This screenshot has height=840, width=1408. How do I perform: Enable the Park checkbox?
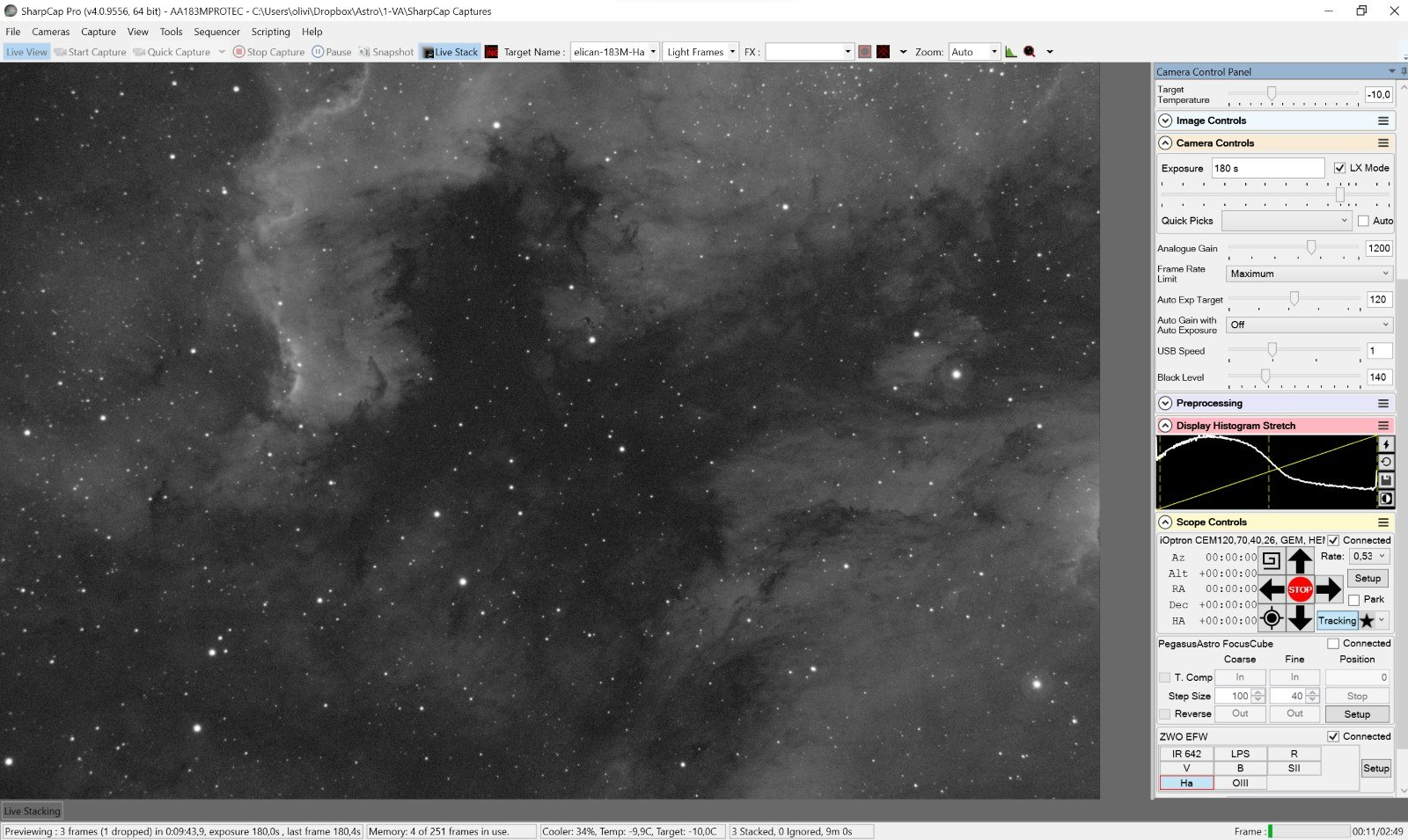(1353, 600)
